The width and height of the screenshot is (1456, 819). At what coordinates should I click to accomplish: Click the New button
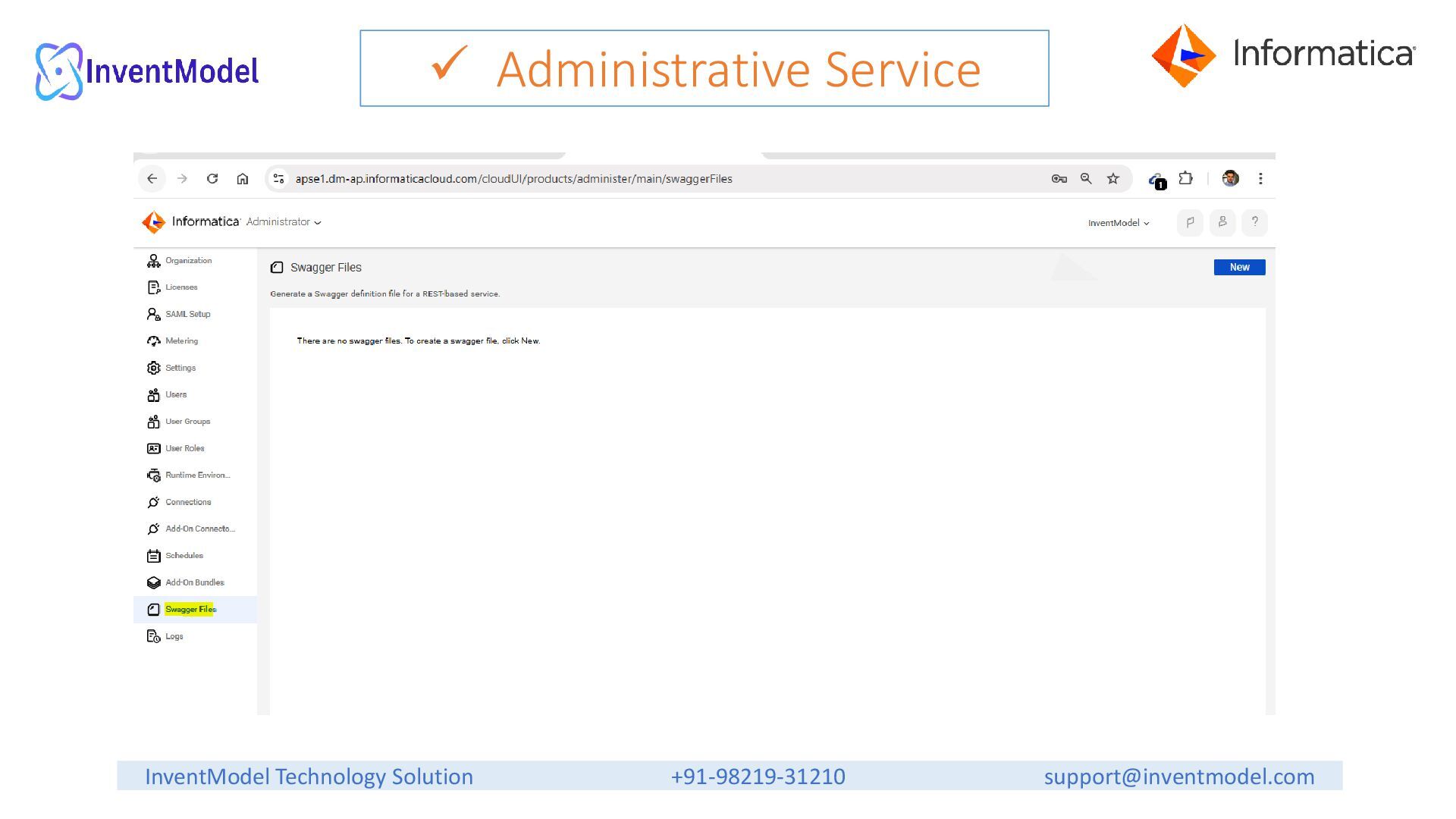point(1239,267)
